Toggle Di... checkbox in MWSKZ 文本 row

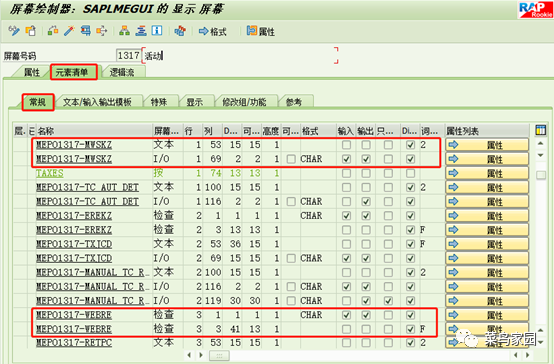(x=410, y=145)
